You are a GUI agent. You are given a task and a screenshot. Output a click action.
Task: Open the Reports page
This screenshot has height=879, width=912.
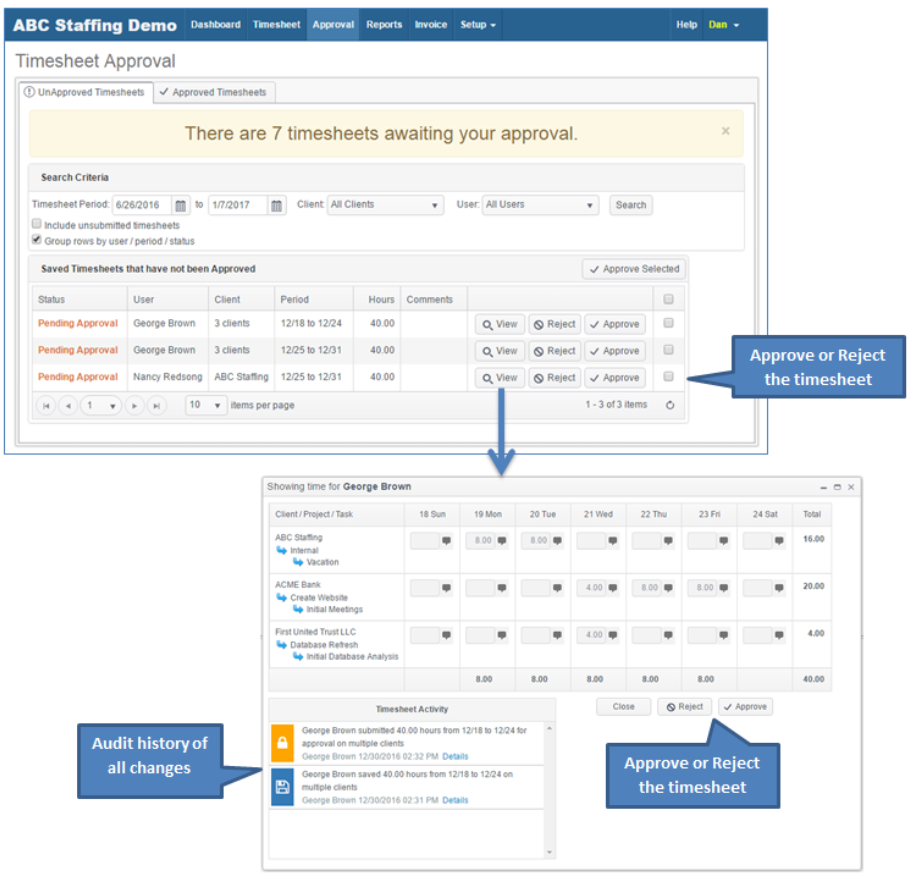click(x=384, y=24)
